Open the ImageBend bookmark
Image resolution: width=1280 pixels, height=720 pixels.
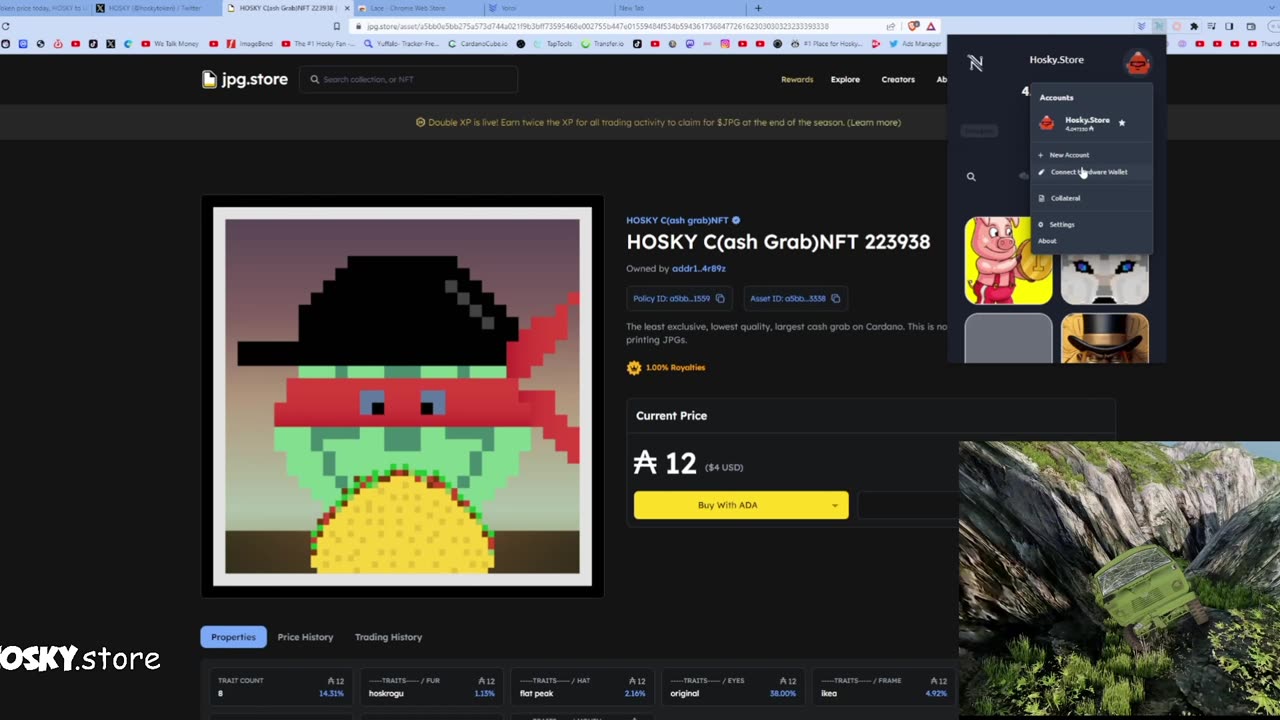coord(251,44)
